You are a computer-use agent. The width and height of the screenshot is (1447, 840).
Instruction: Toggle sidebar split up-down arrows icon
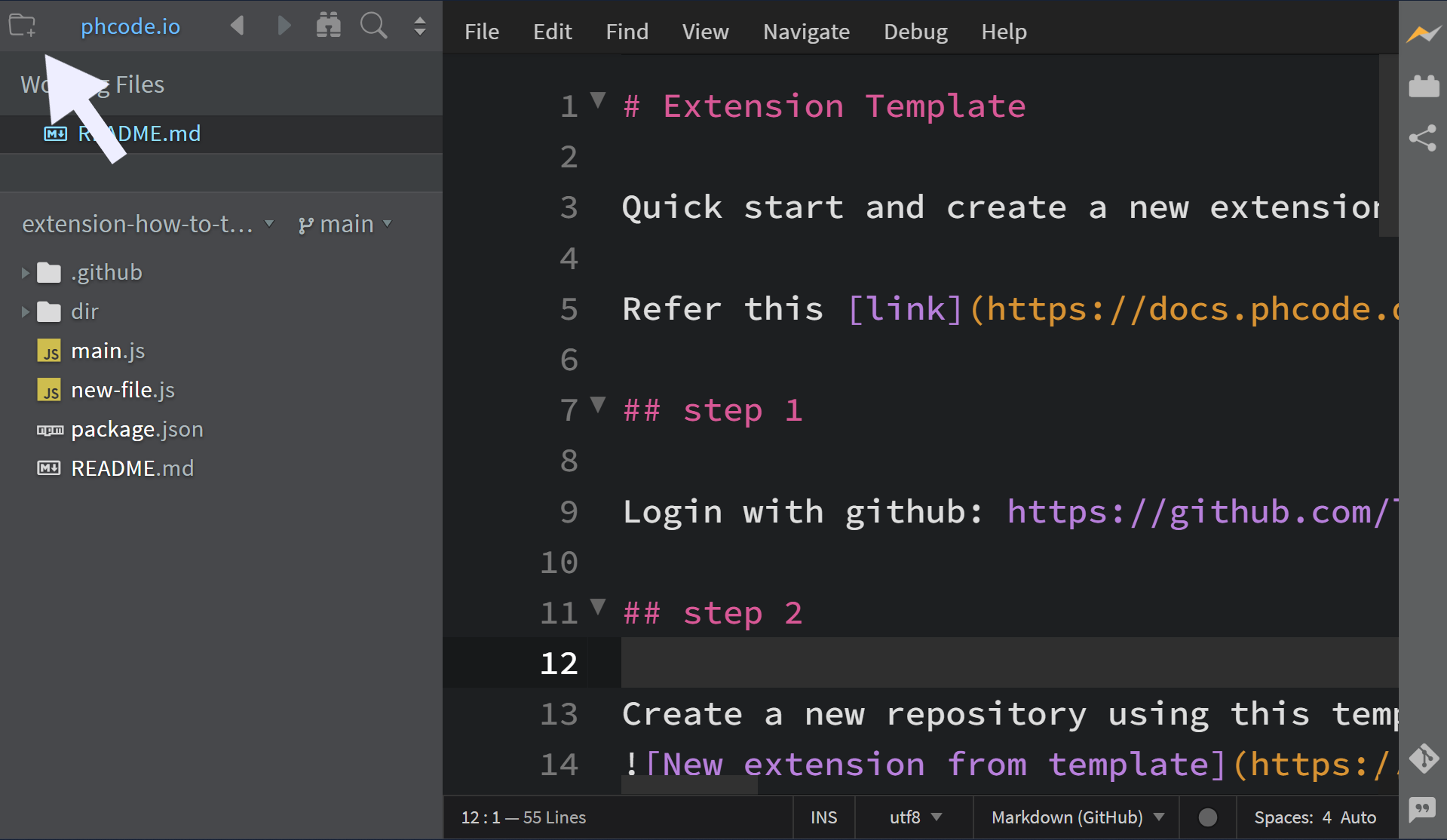coord(420,26)
